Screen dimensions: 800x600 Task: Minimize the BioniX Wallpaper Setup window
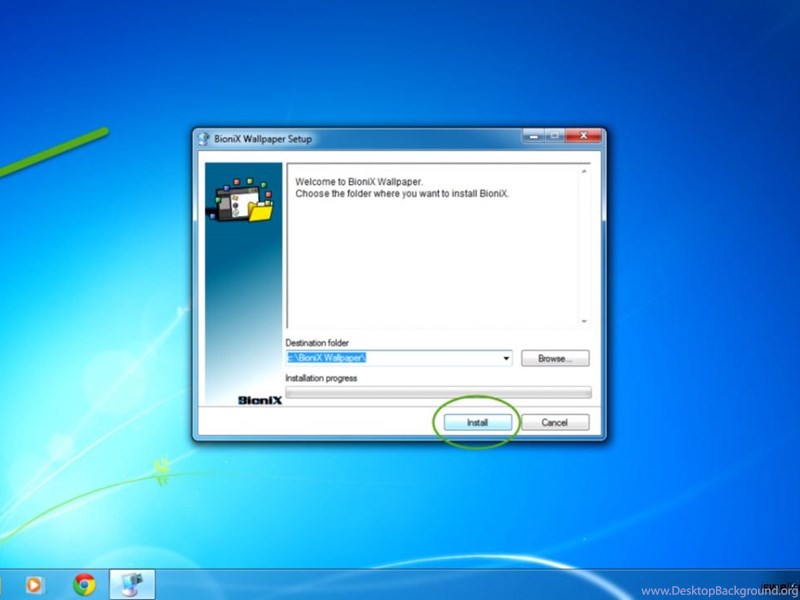click(534, 136)
